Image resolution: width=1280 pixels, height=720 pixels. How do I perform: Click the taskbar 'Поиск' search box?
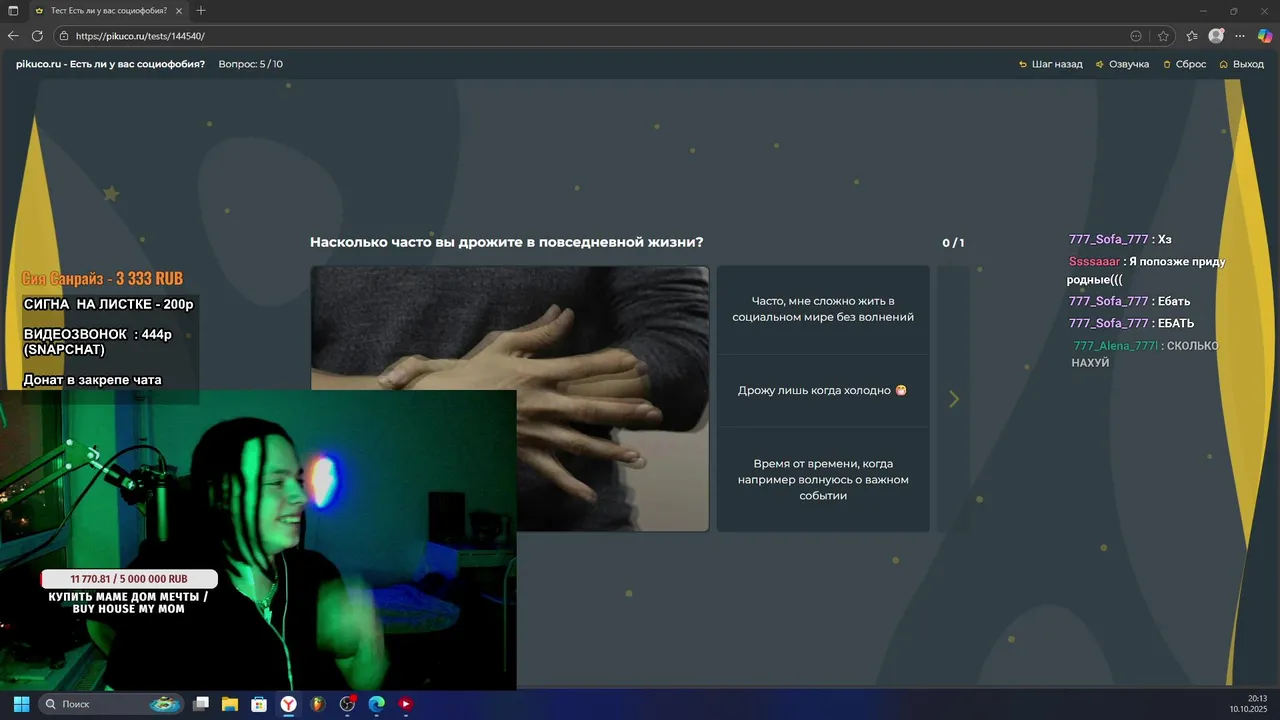(112, 704)
